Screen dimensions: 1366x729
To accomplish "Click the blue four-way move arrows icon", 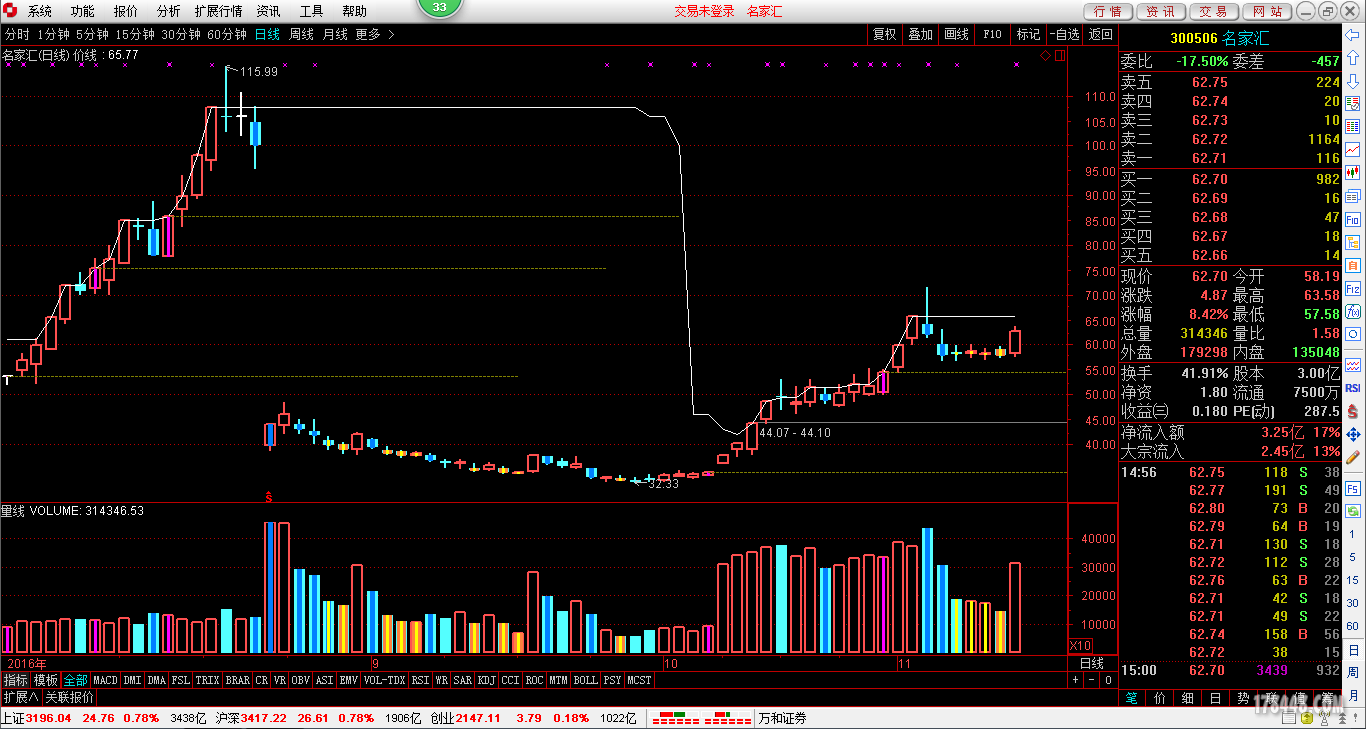I will 1353,435.
